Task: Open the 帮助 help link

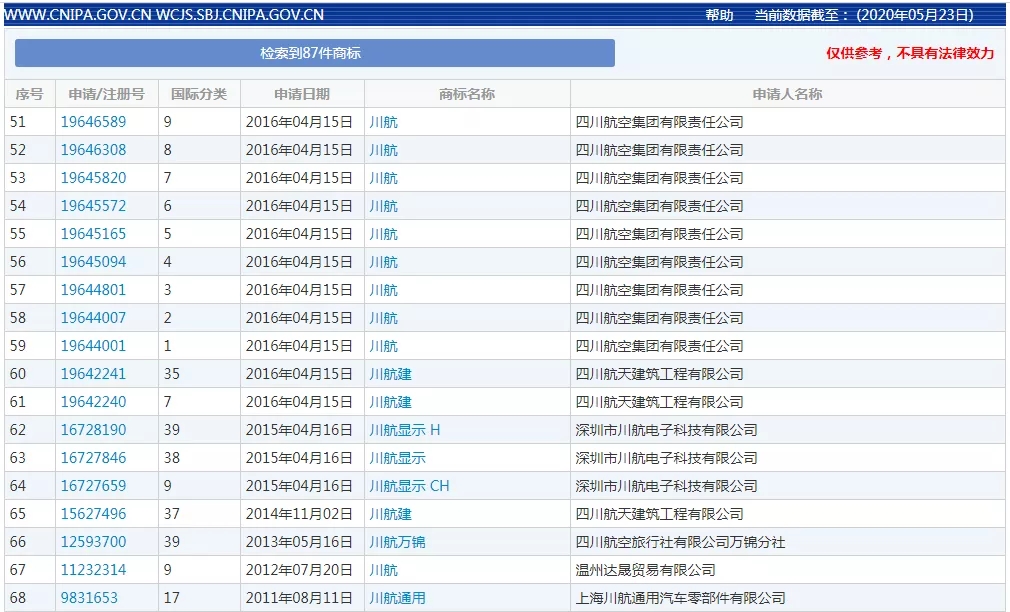Action: tap(719, 15)
